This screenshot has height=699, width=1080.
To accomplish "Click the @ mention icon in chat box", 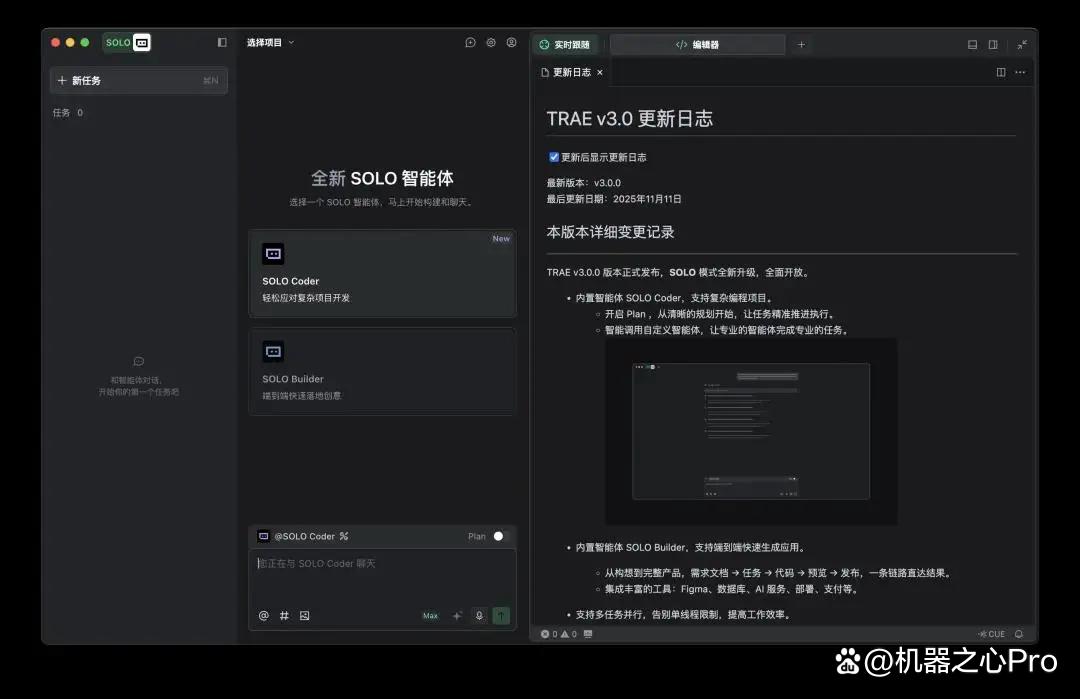I will click(264, 616).
